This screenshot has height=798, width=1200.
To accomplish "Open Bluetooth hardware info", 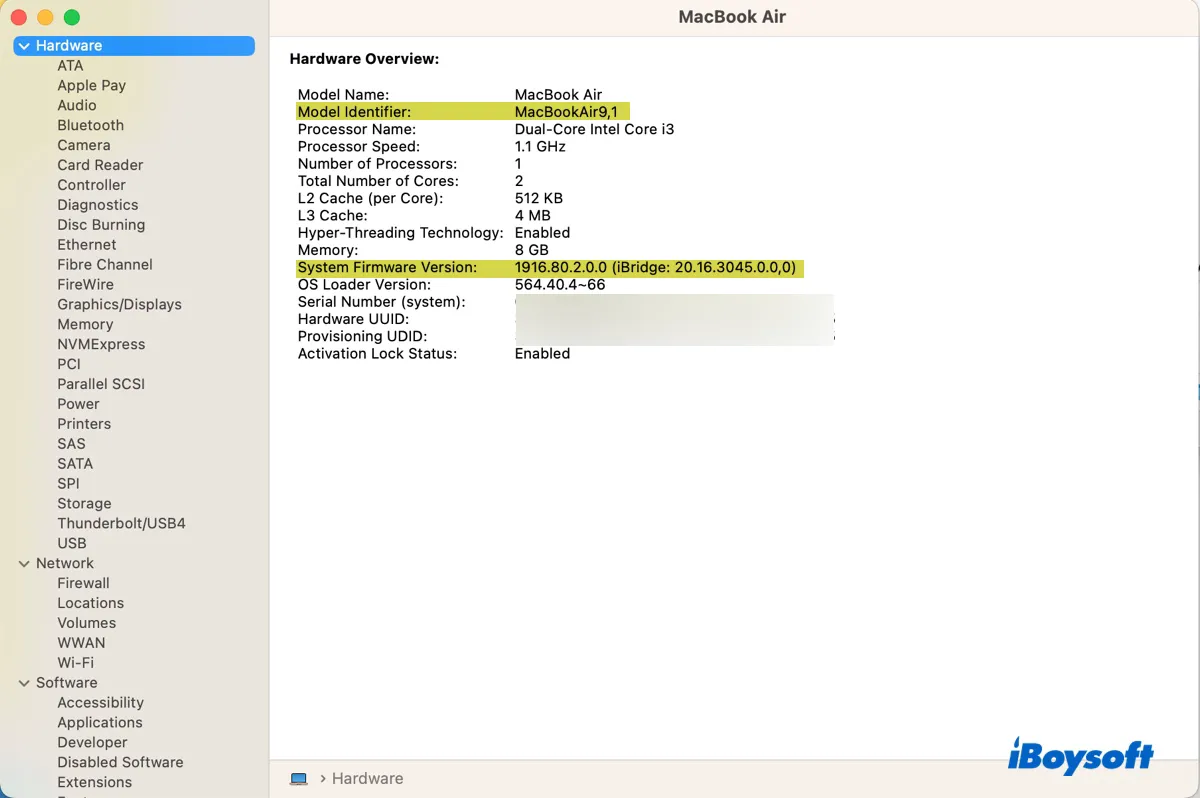I will (x=90, y=126).
